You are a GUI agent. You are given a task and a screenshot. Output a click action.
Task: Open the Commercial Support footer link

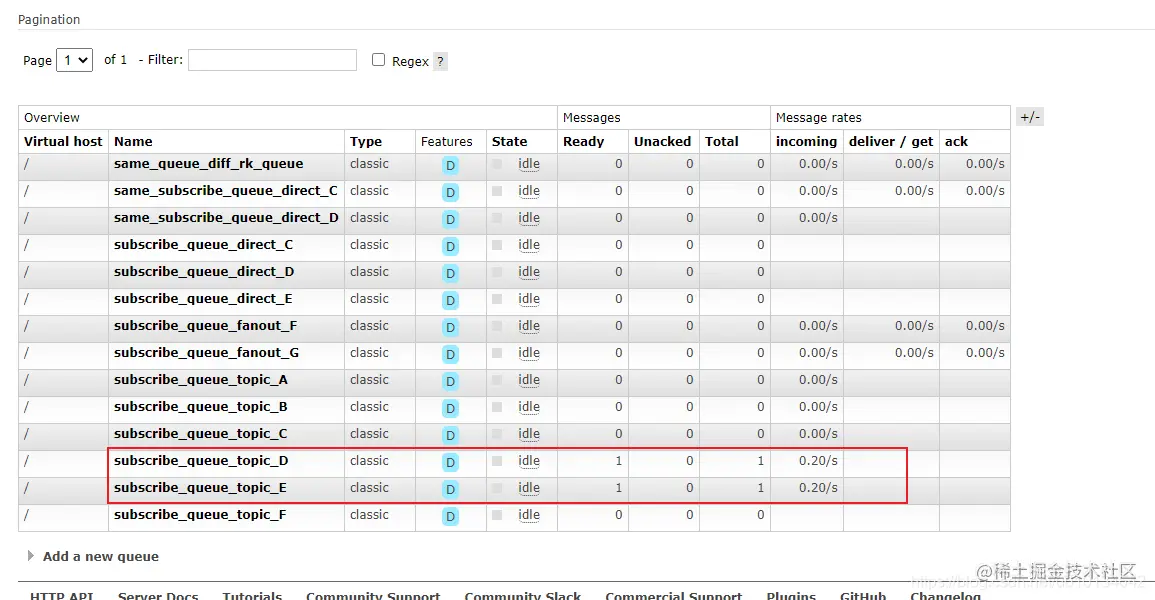[x=673, y=595]
